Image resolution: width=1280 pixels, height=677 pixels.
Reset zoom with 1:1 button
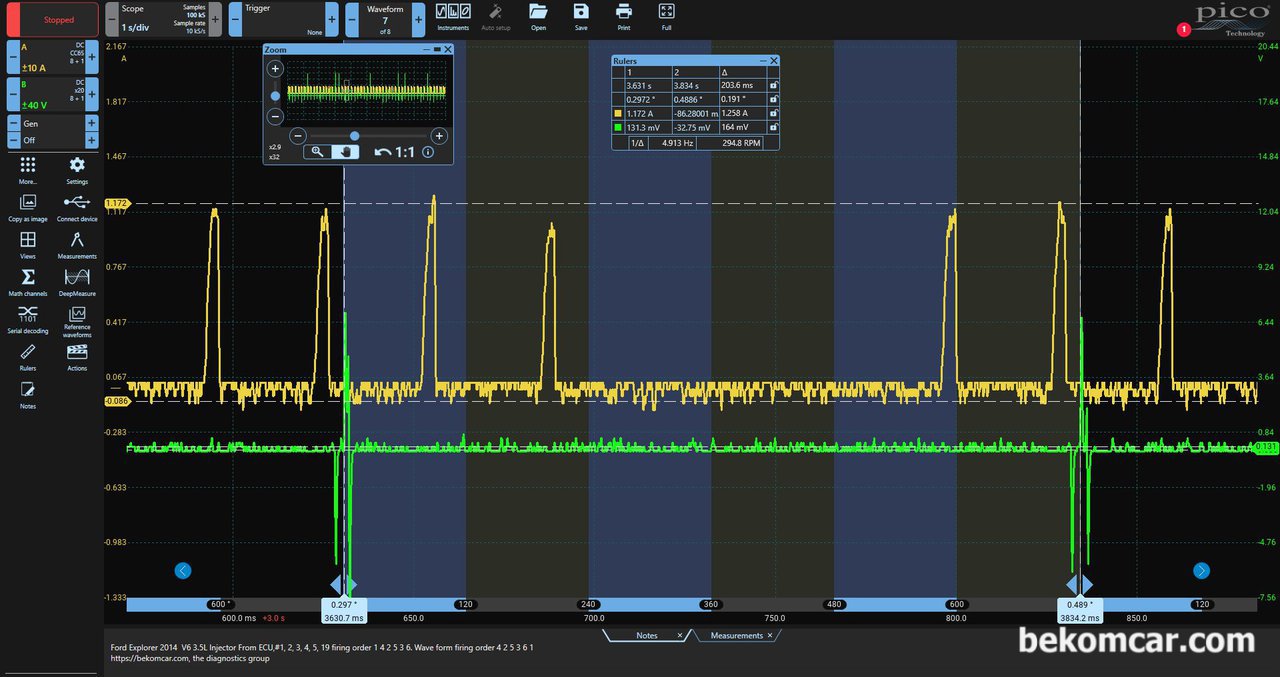tap(405, 152)
